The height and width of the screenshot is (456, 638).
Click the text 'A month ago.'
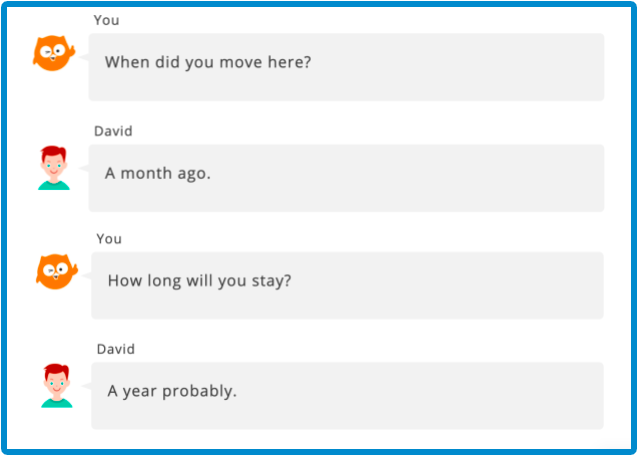coord(158,174)
